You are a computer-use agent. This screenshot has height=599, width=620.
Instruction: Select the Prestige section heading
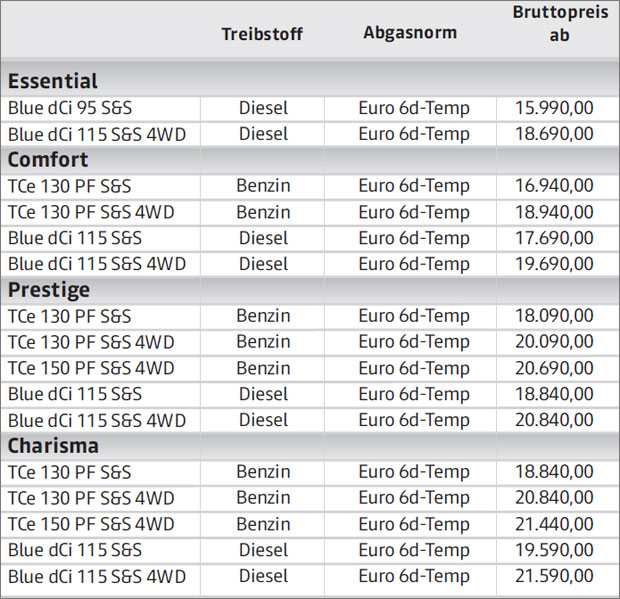click(x=49, y=290)
